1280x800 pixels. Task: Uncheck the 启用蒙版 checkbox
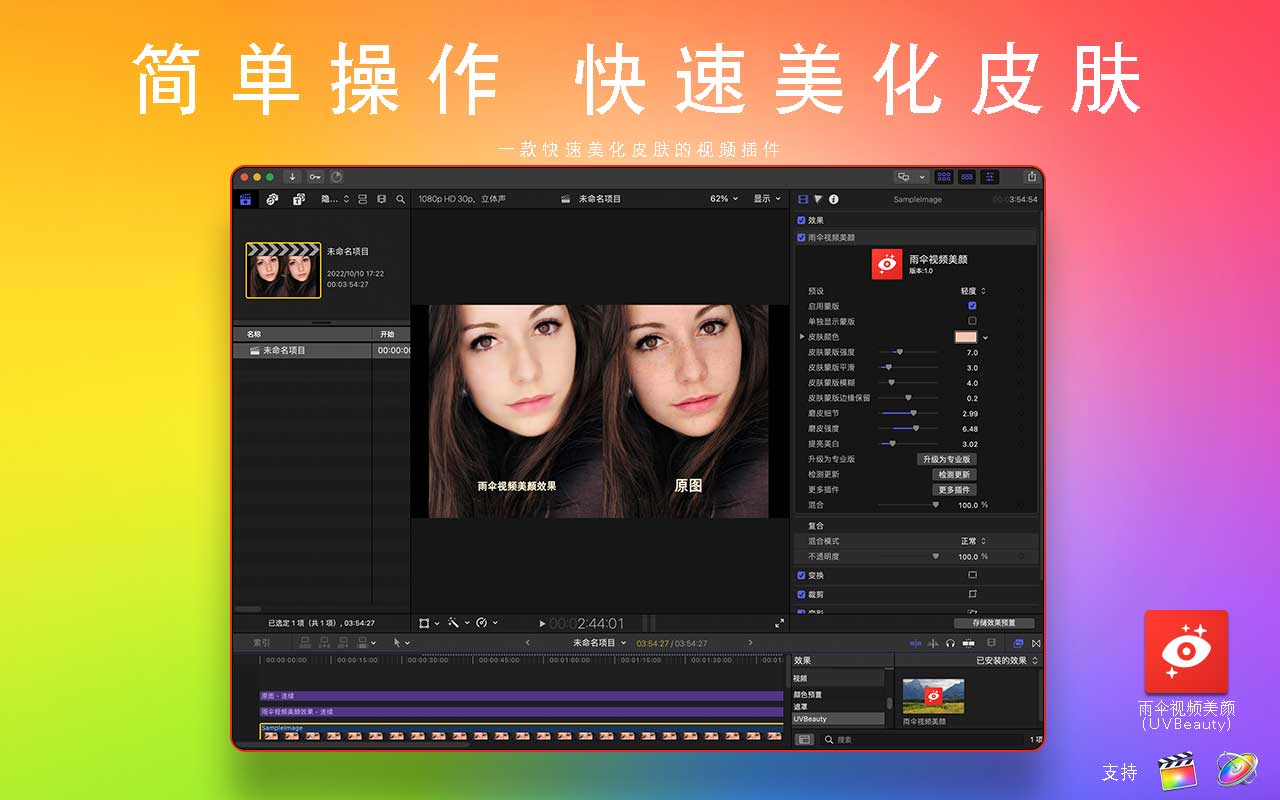pyautogui.click(x=972, y=306)
